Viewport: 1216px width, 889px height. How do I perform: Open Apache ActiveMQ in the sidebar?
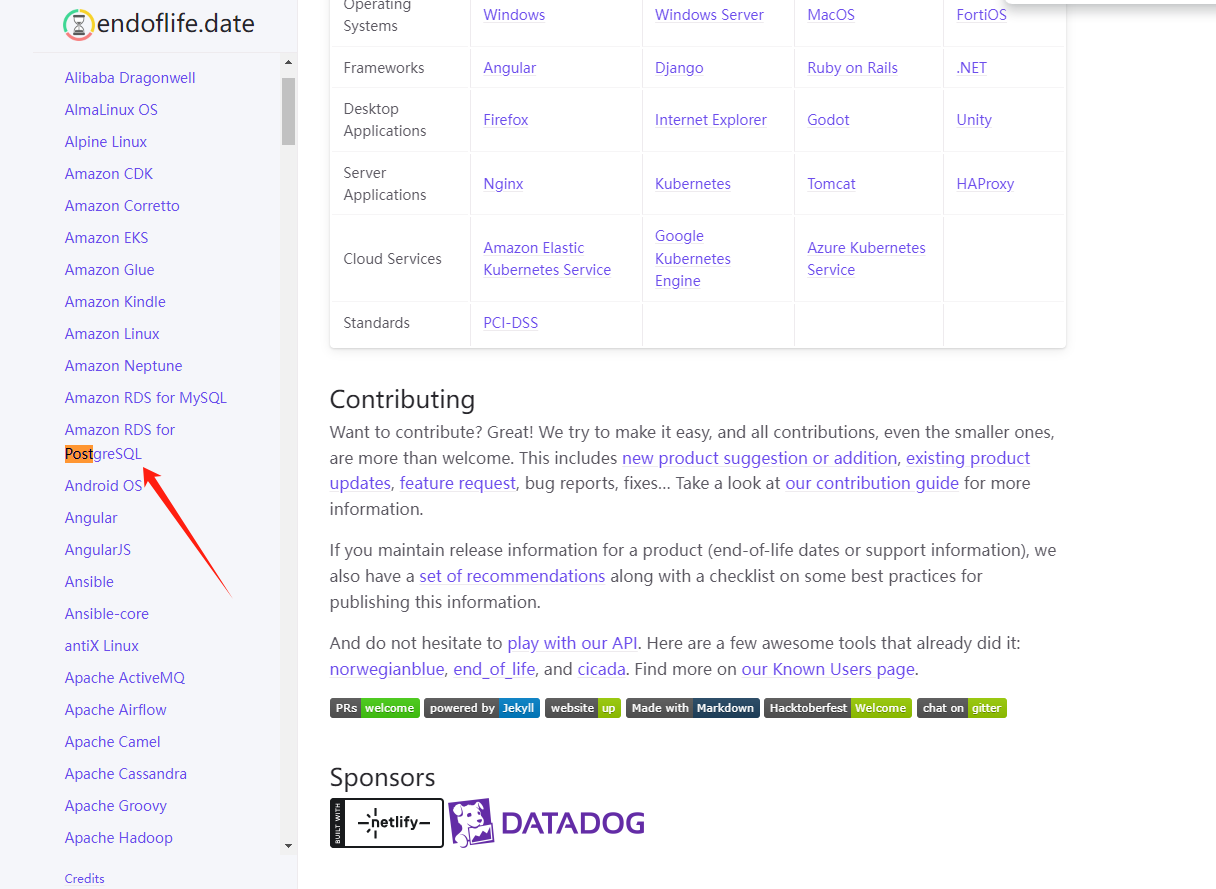pyautogui.click(x=125, y=678)
